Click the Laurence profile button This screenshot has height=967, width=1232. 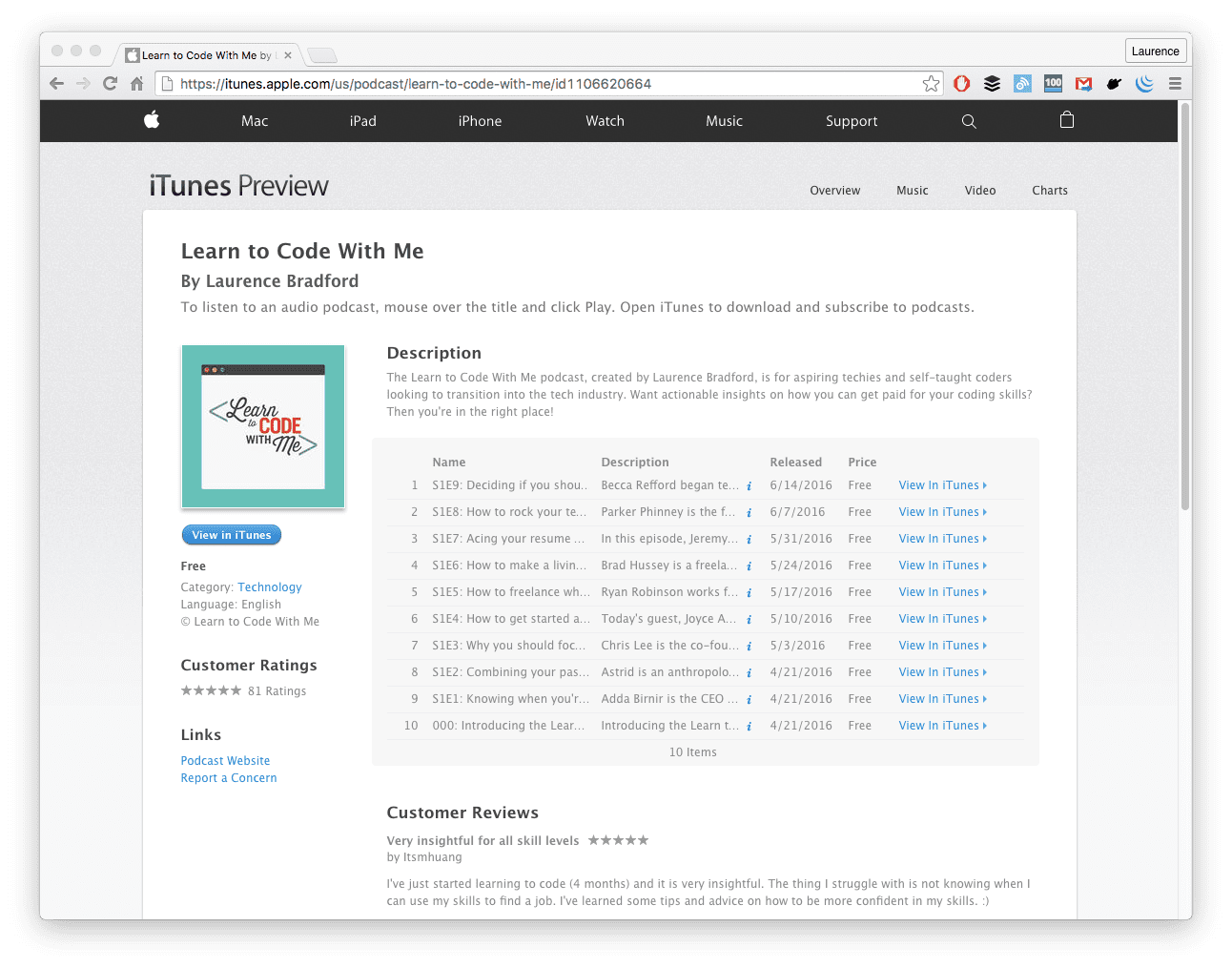pos(1155,51)
